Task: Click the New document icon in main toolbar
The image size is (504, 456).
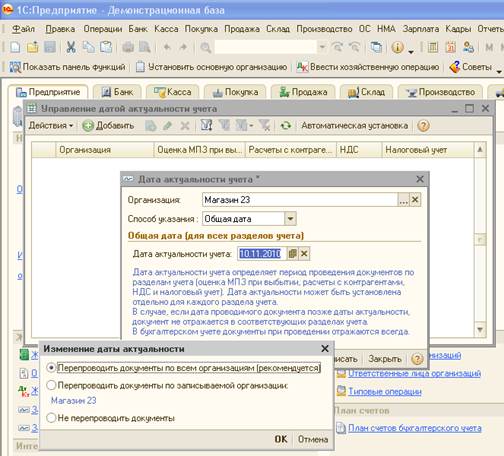Action: tap(15, 47)
